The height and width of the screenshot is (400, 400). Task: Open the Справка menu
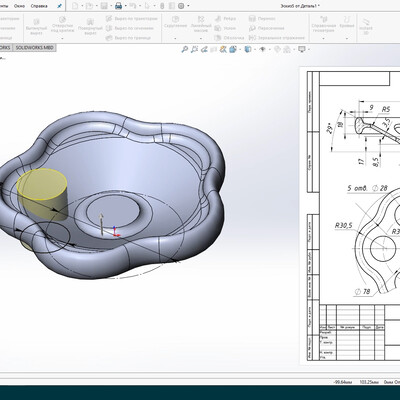tap(39, 6)
